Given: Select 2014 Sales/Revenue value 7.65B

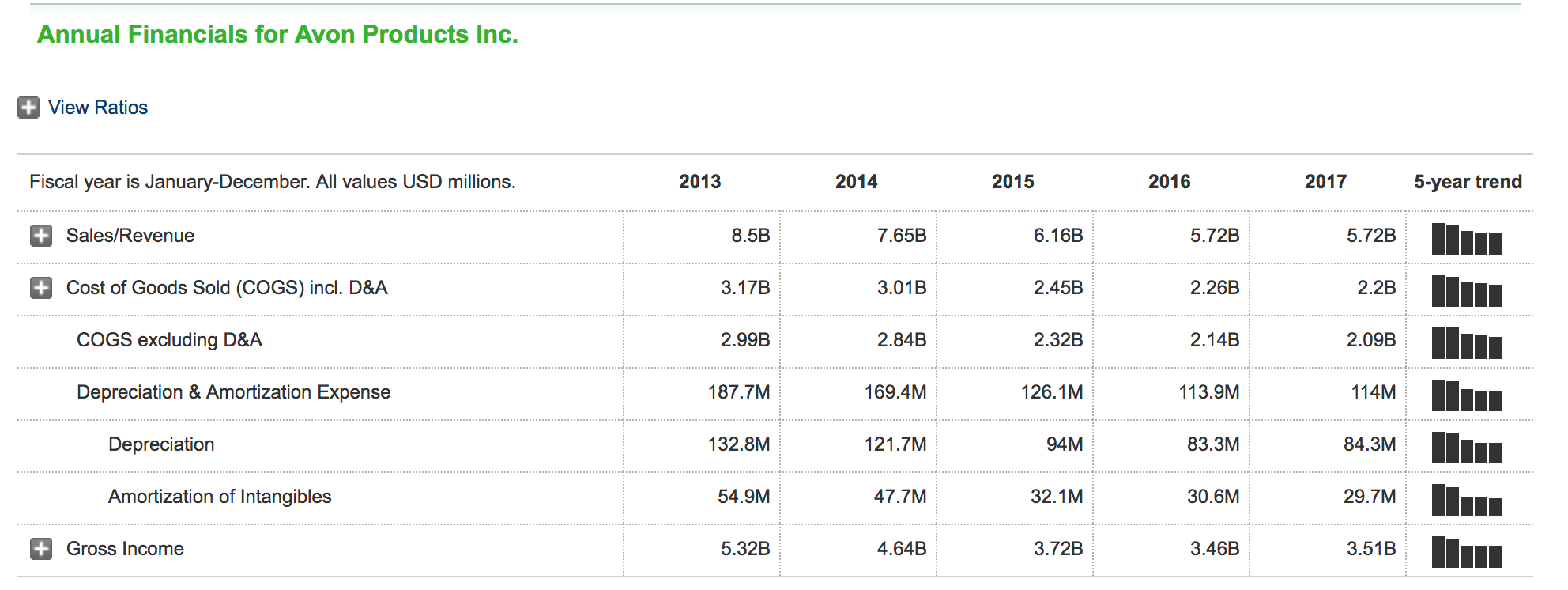Looking at the screenshot, I should tap(902, 236).
